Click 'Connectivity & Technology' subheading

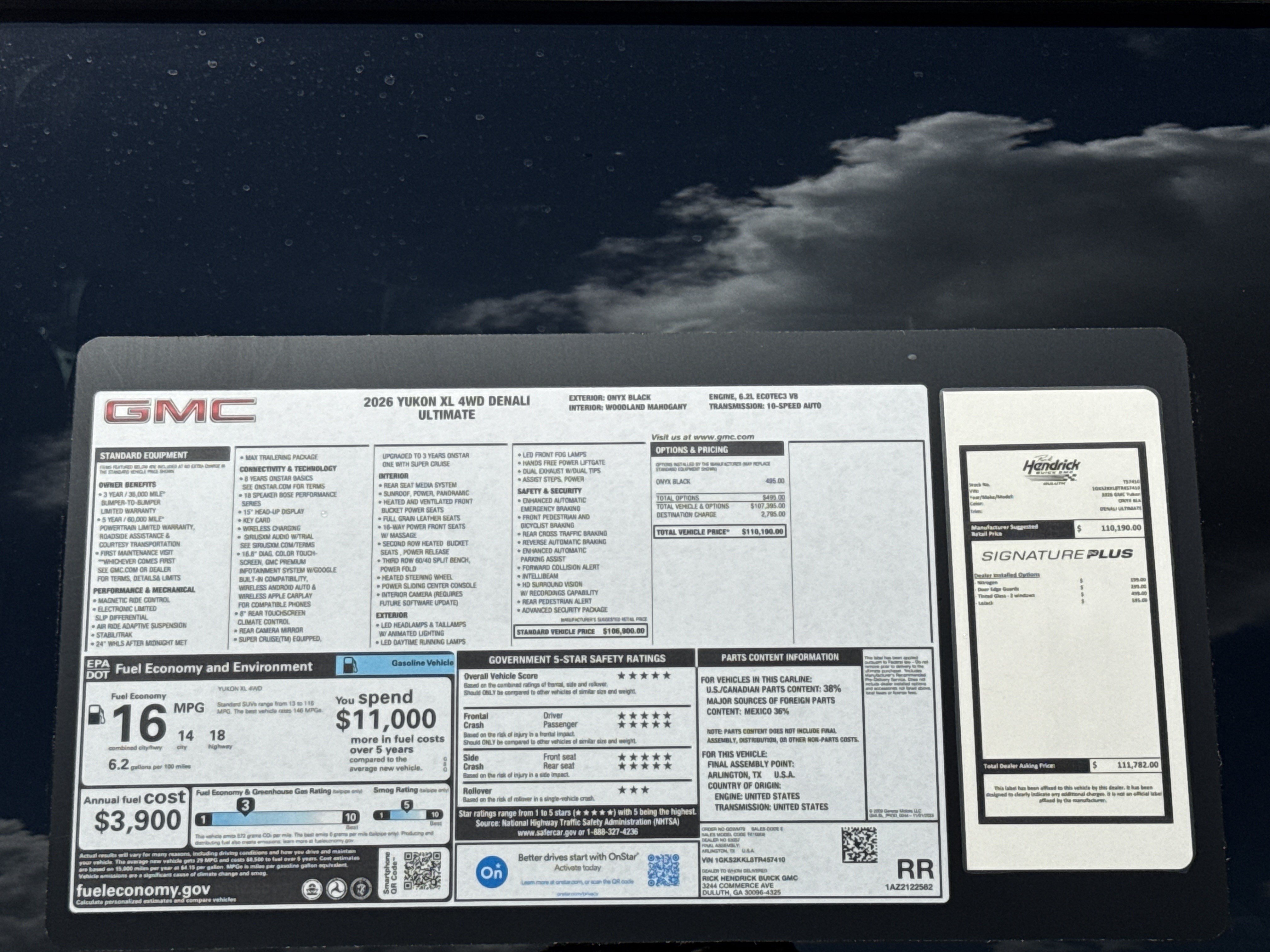[288, 468]
